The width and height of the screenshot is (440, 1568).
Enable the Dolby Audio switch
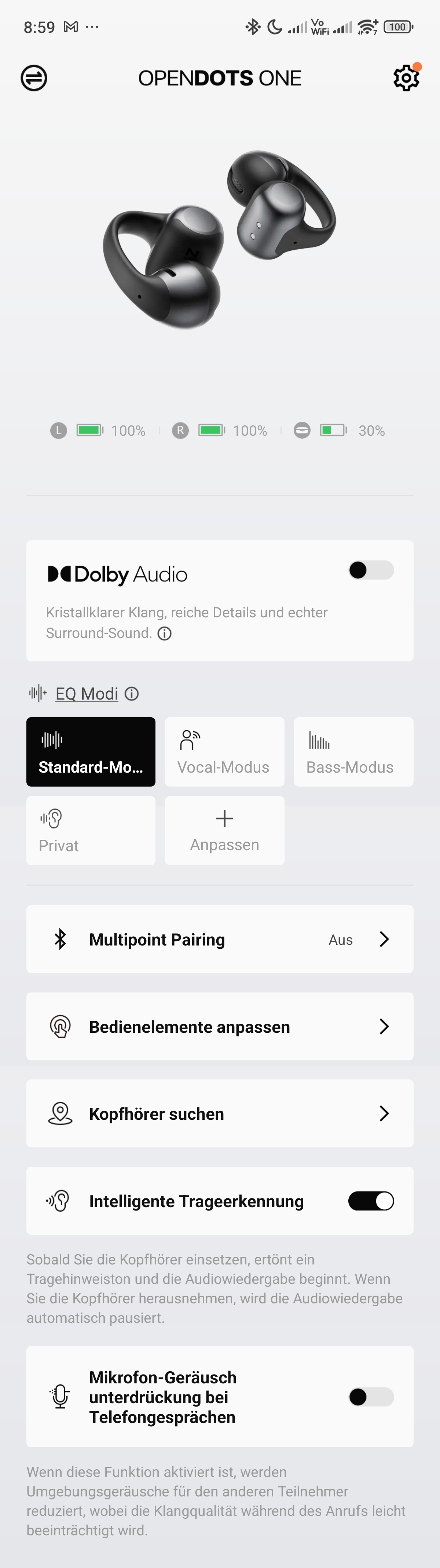(371, 570)
